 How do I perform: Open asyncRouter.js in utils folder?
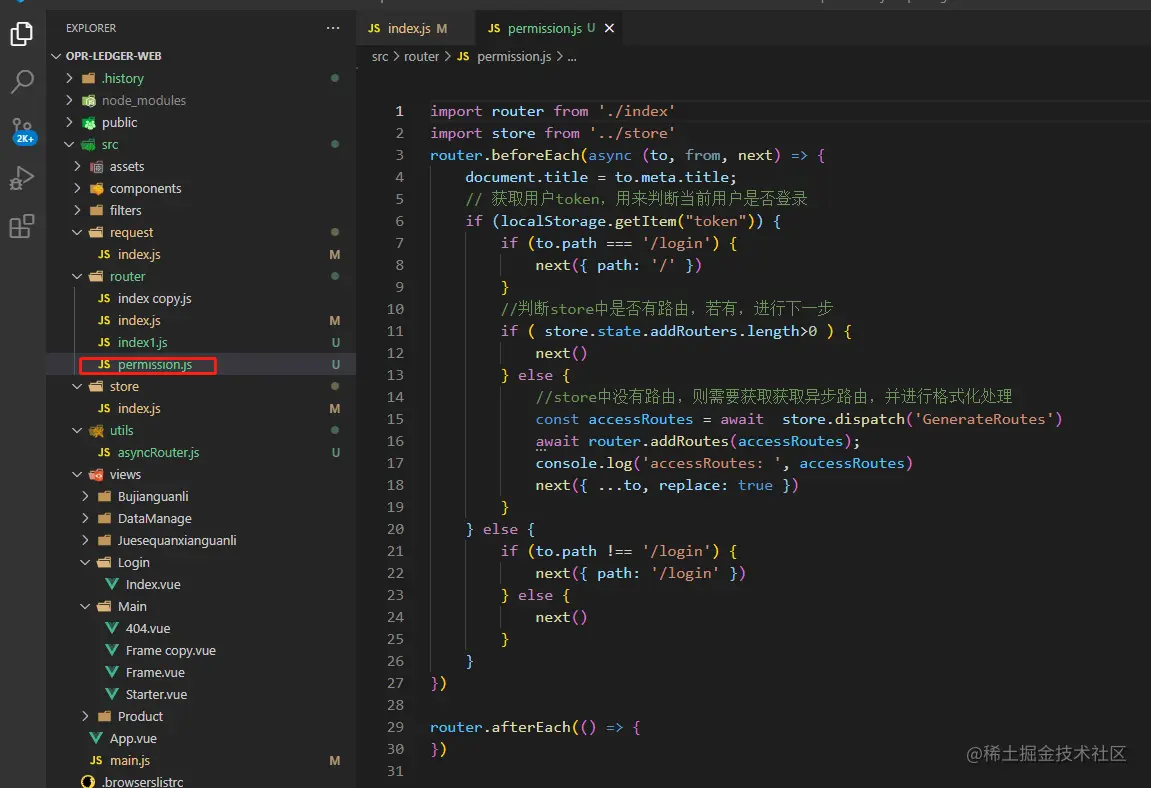(158, 452)
